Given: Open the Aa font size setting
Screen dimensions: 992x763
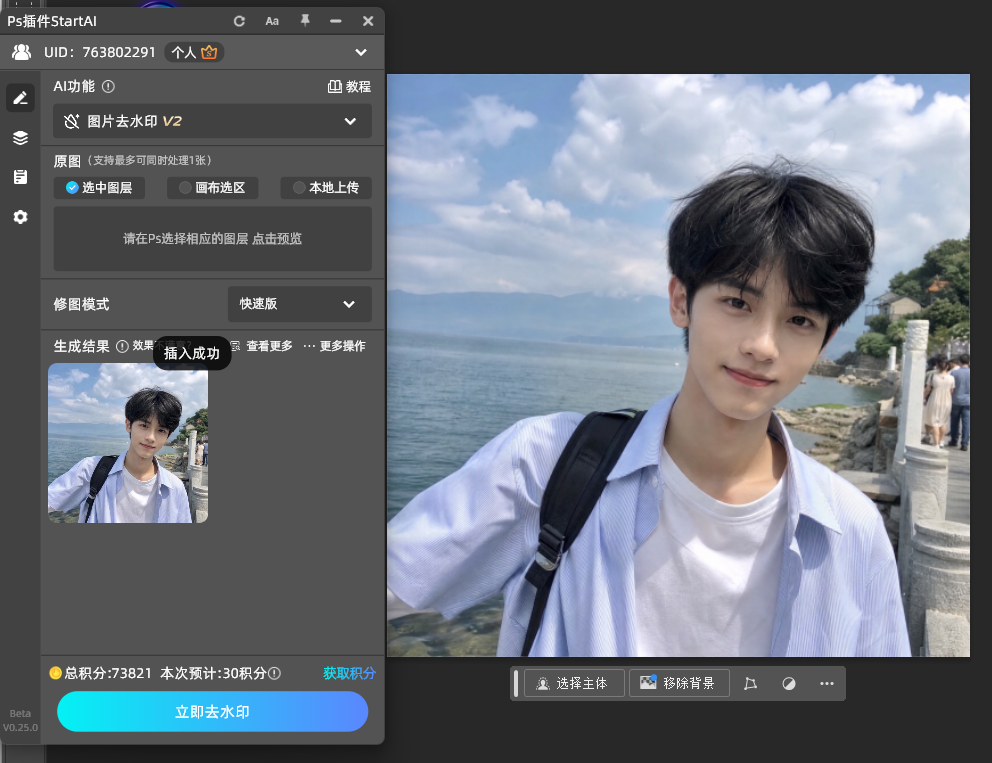Looking at the screenshot, I should click(x=272, y=21).
